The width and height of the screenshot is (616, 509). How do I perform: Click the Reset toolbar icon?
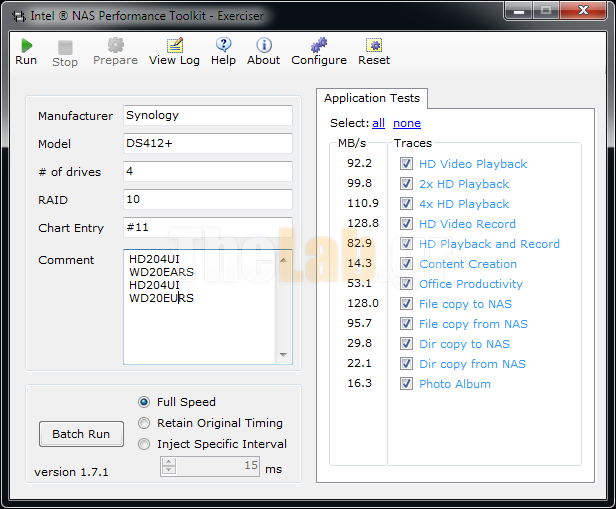[374, 45]
